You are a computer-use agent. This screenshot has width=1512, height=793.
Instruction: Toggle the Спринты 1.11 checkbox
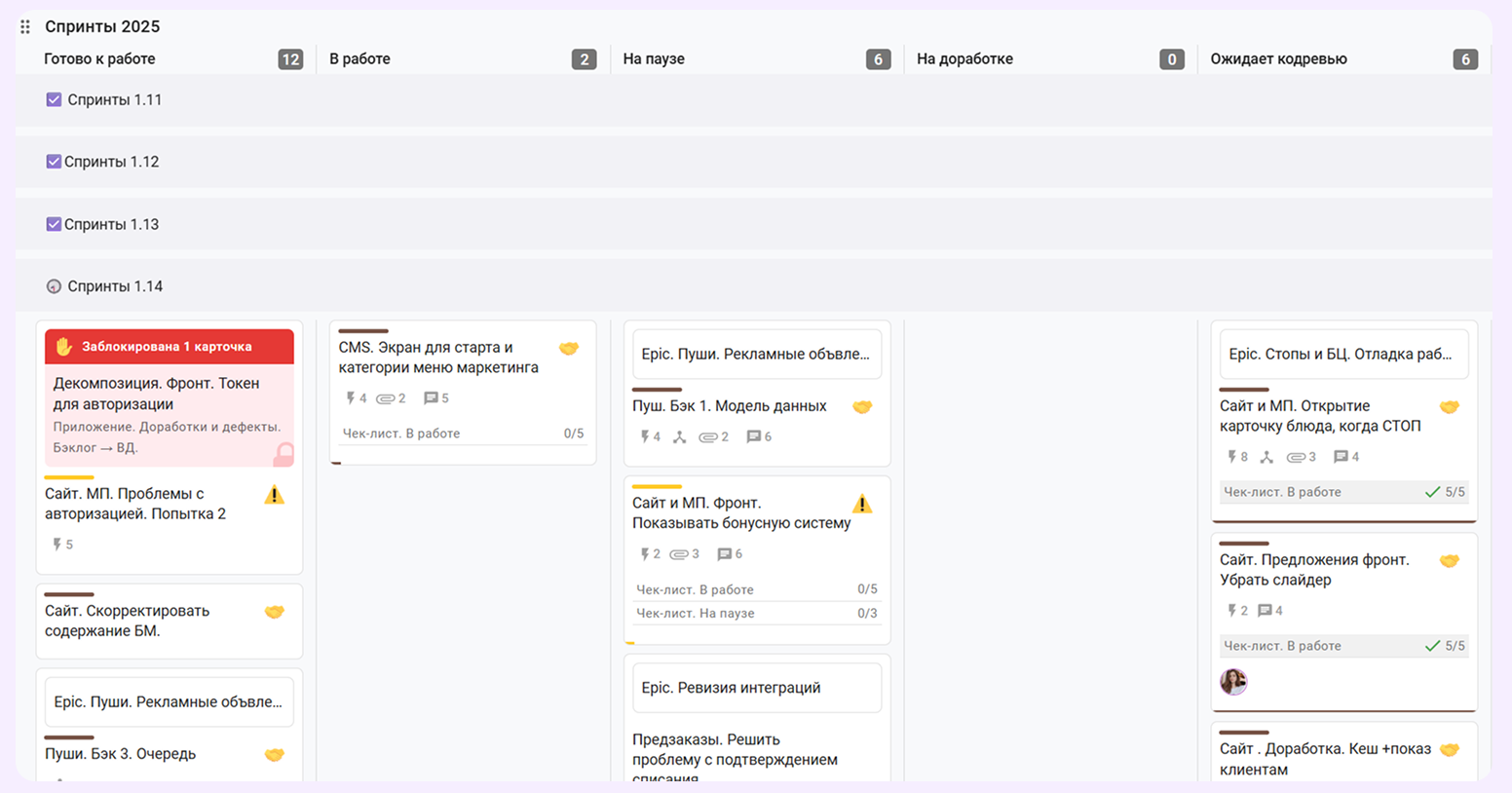tap(54, 99)
